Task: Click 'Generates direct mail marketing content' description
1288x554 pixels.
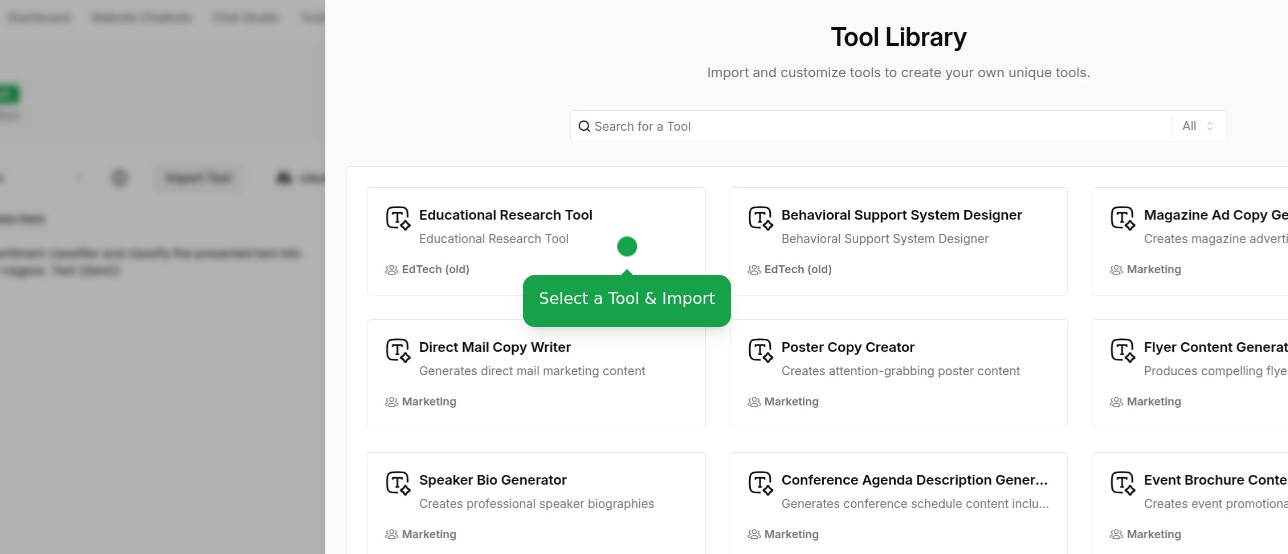Action: pos(532,371)
